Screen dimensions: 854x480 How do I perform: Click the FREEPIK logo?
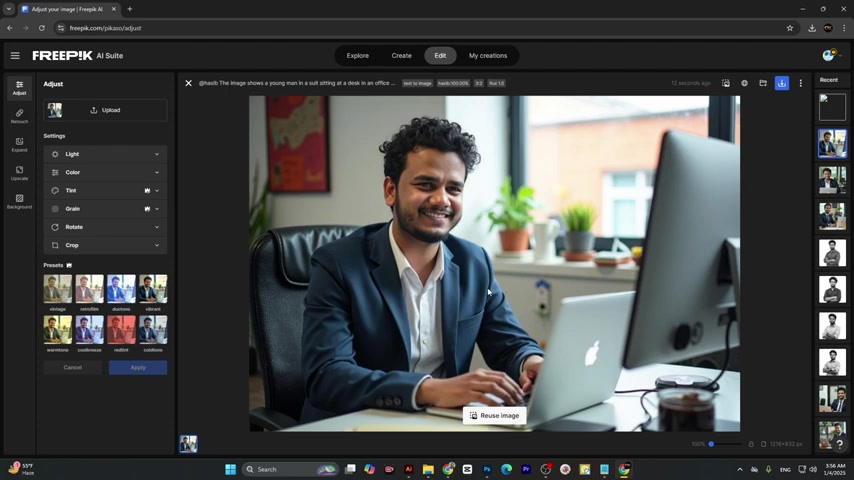(62, 56)
